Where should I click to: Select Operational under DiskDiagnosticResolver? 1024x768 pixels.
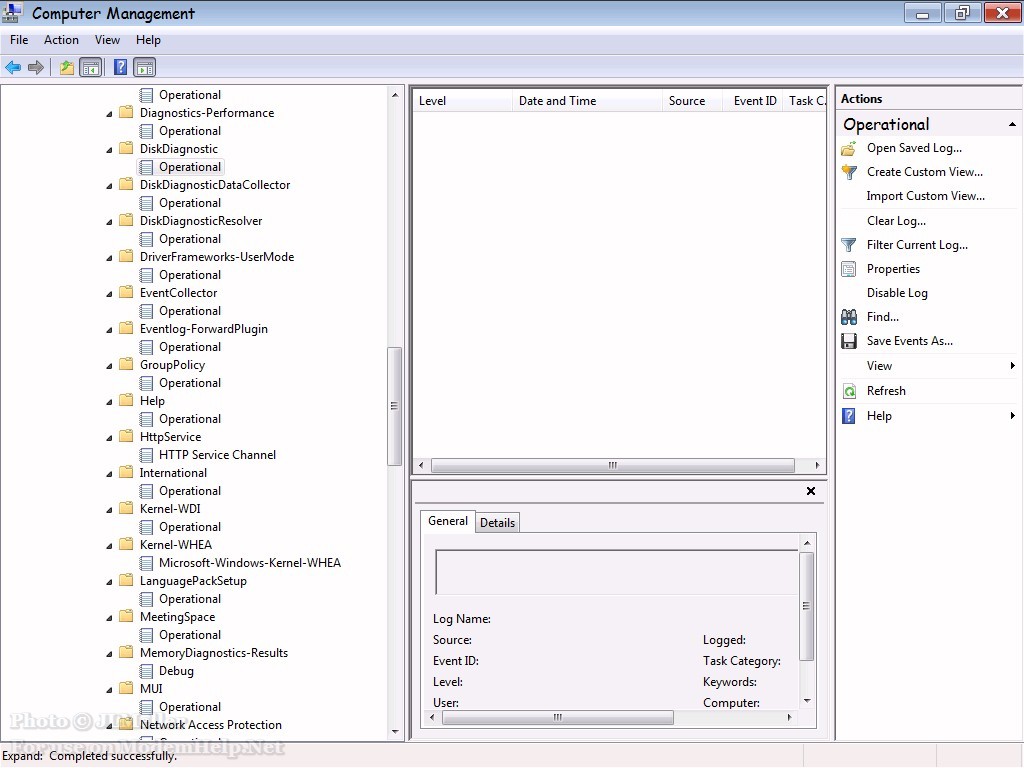pyautogui.click(x=190, y=239)
